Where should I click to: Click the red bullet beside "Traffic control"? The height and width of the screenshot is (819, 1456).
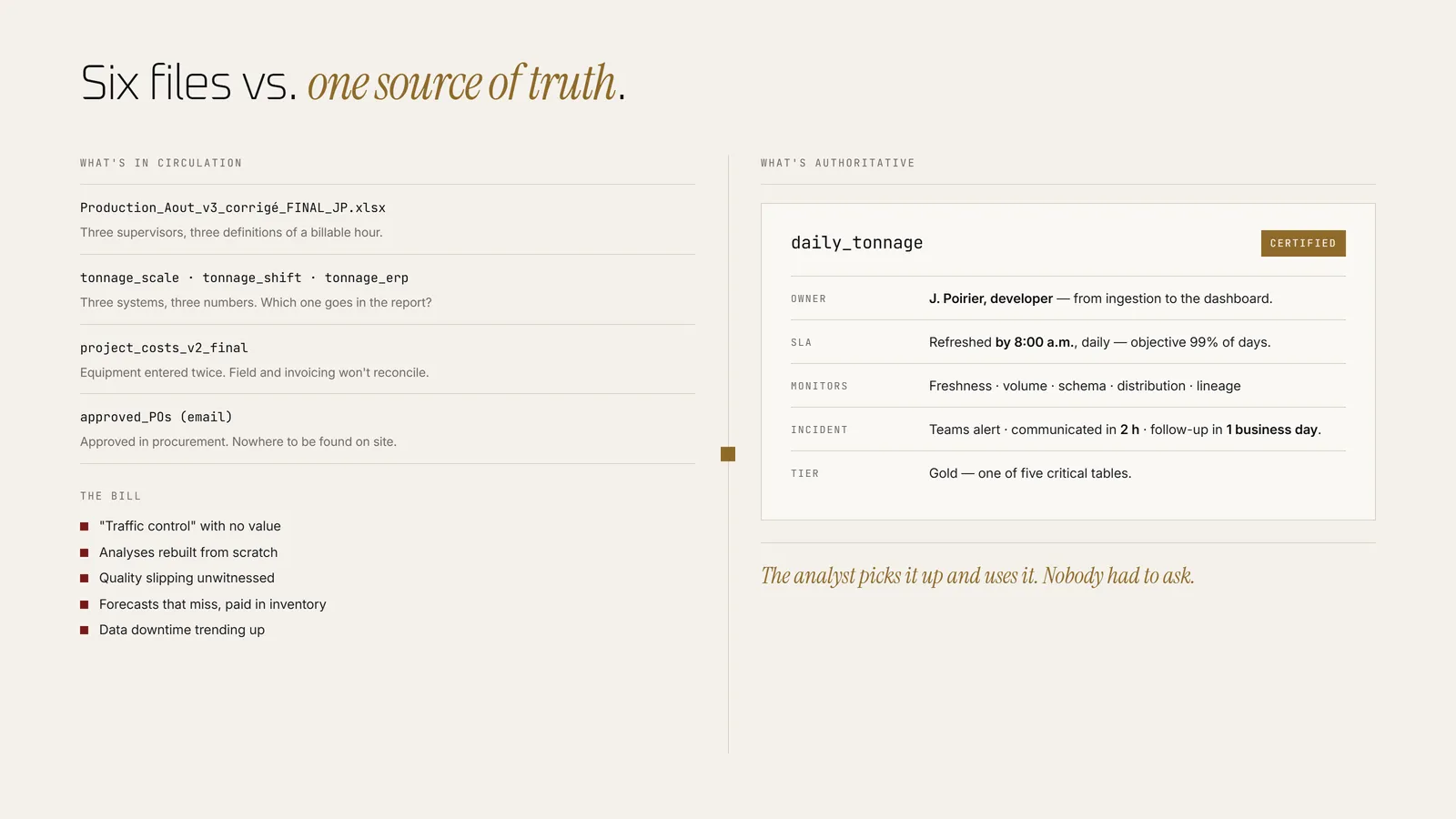[x=85, y=526]
